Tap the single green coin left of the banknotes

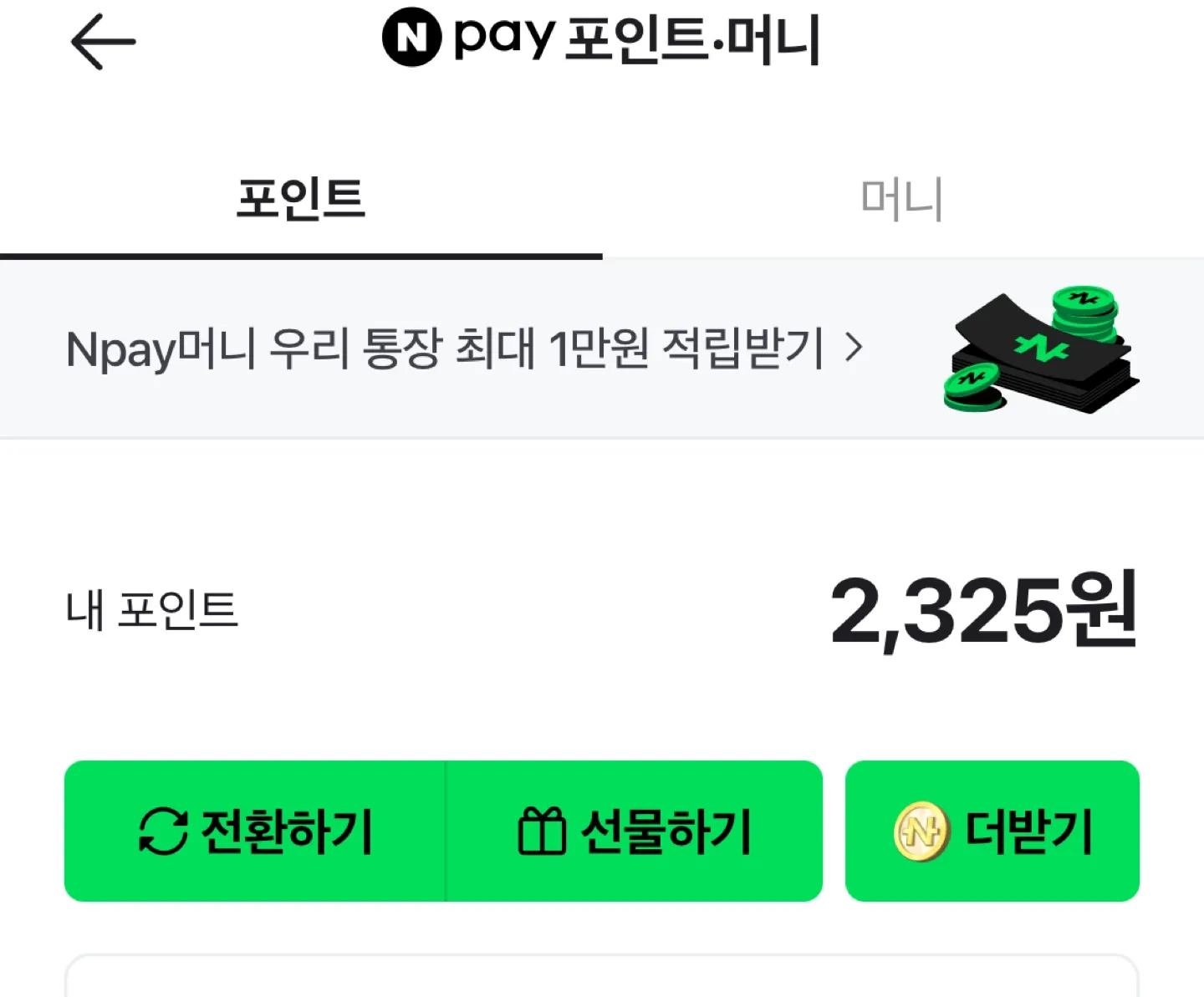[972, 387]
